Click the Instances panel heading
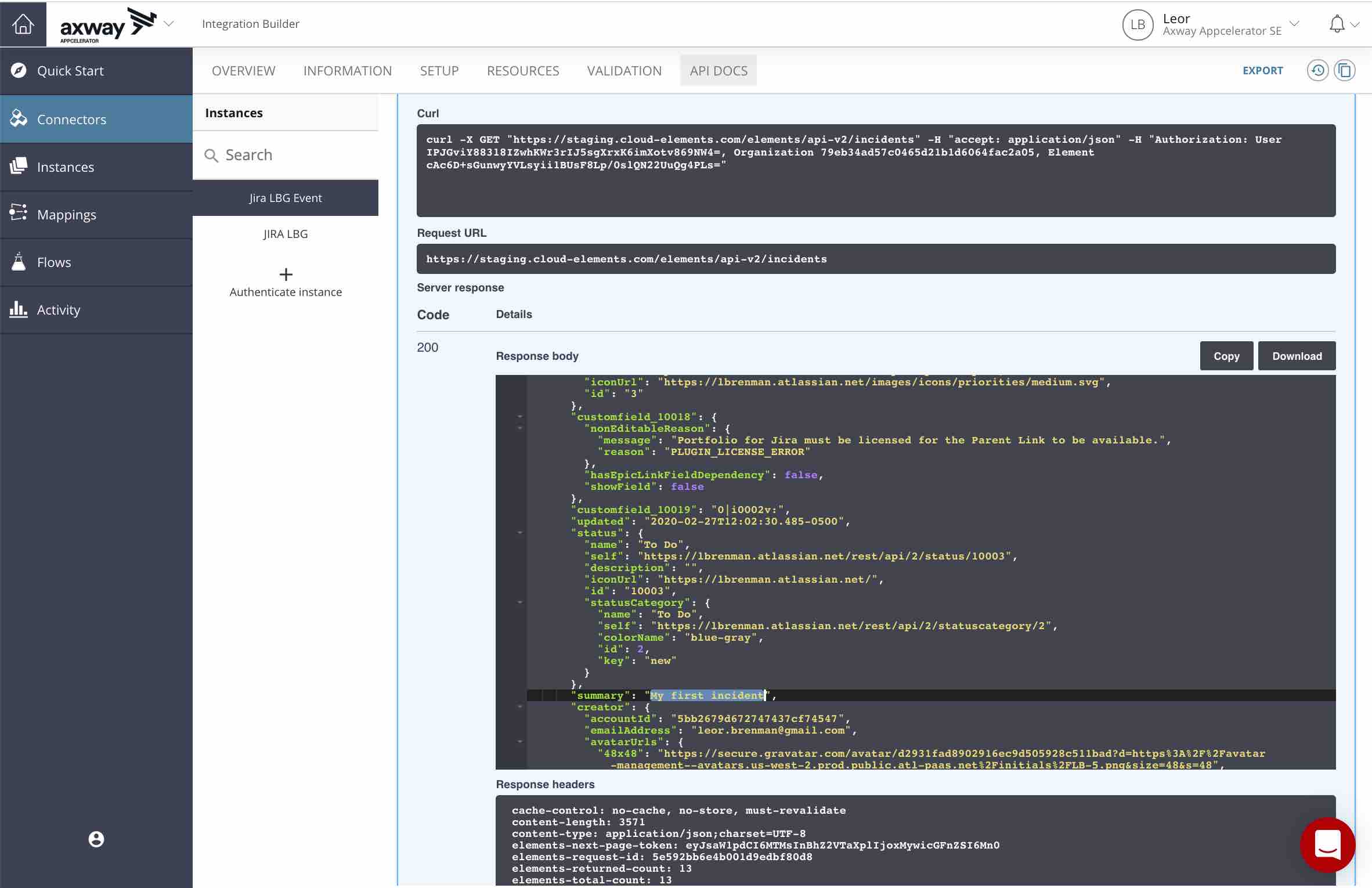This screenshot has width=1372, height=888. 234,113
